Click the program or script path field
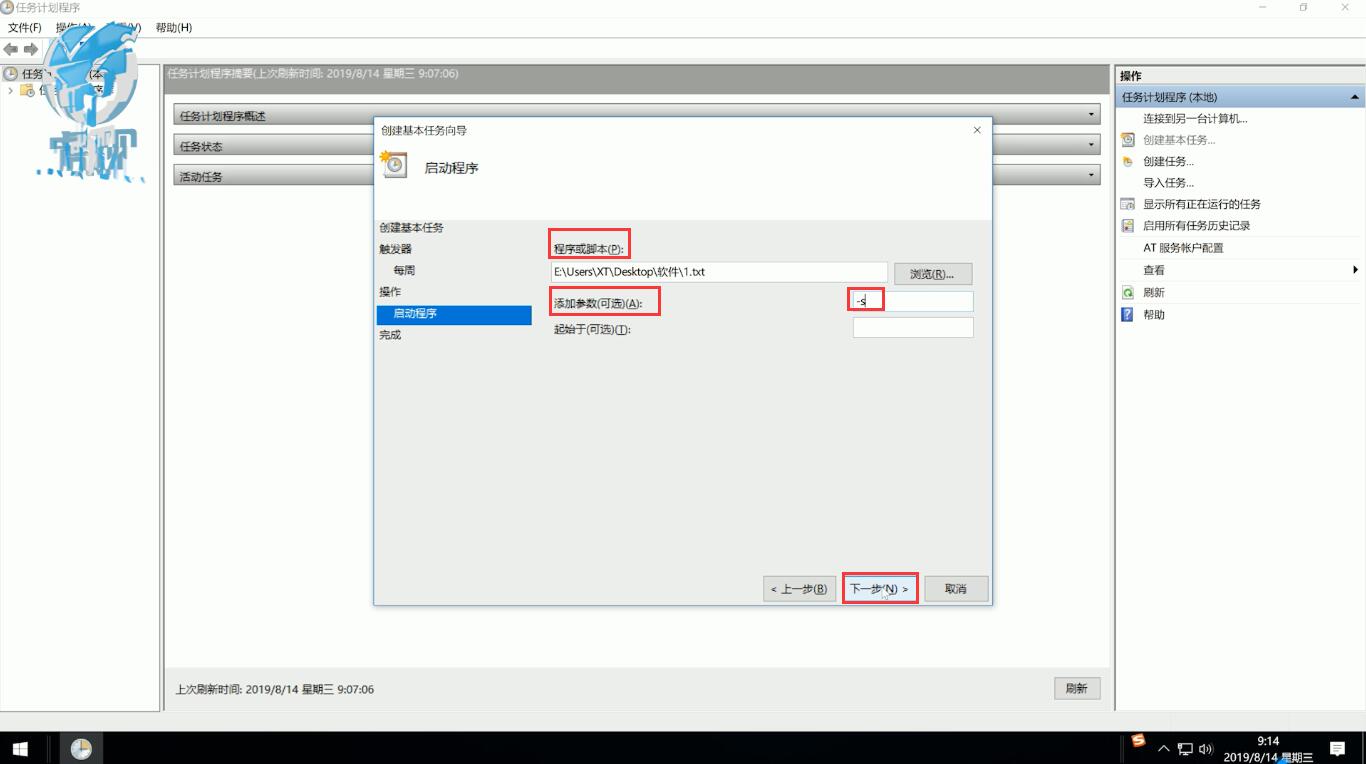The width and height of the screenshot is (1366, 764). (719, 272)
